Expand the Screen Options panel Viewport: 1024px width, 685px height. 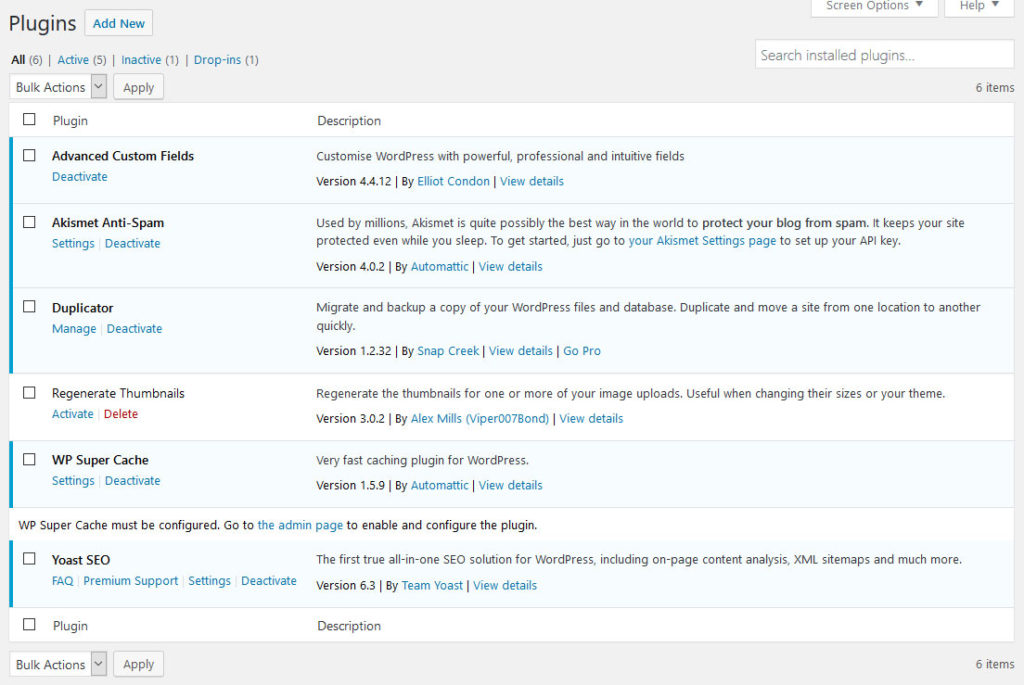click(x=873, y=6)
